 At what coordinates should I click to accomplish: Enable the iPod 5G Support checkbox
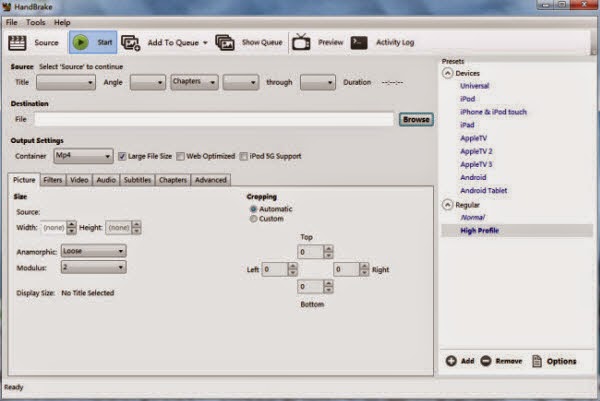243,156
